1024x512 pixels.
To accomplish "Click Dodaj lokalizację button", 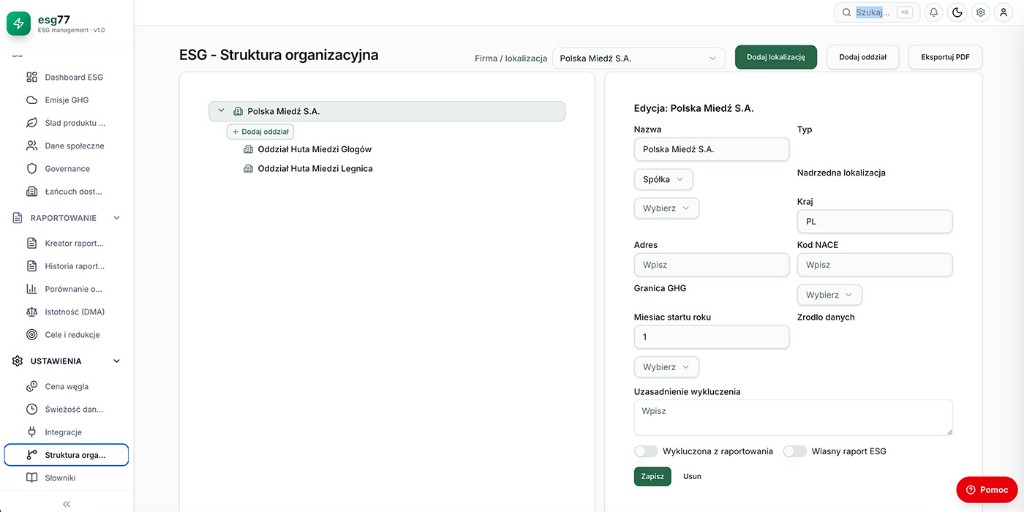I will (x=776, y=57).
